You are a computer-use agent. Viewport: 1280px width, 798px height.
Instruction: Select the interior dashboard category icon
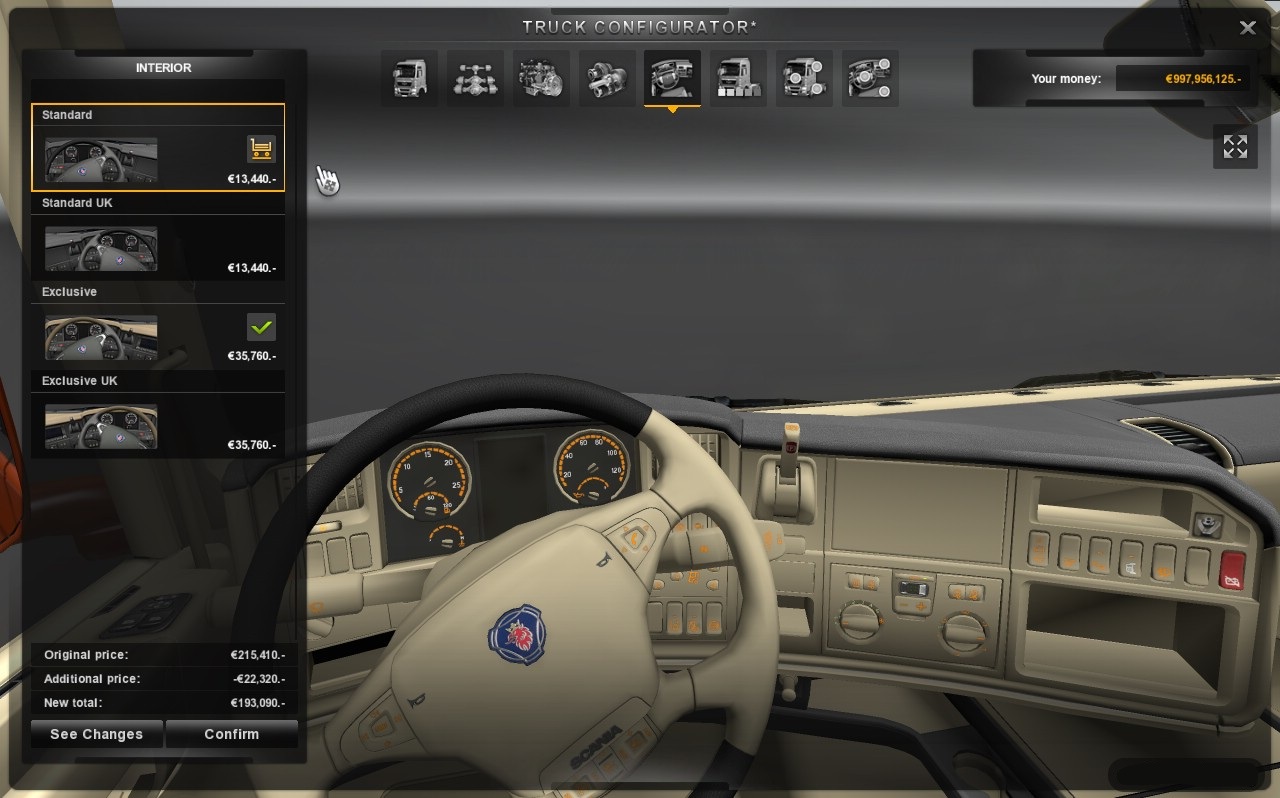(x=672, y=78)
